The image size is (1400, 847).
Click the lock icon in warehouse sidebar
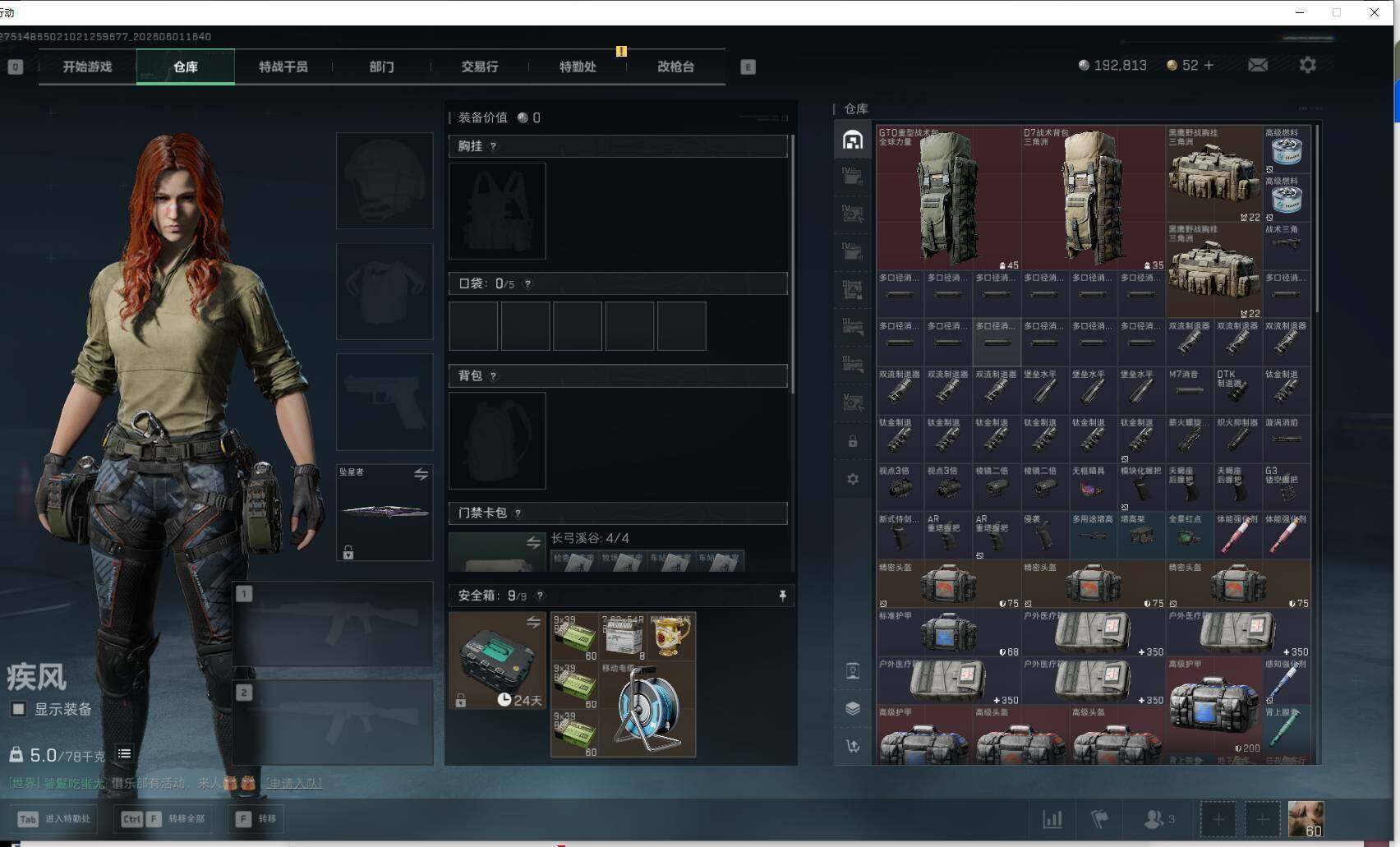pos(853,441)
